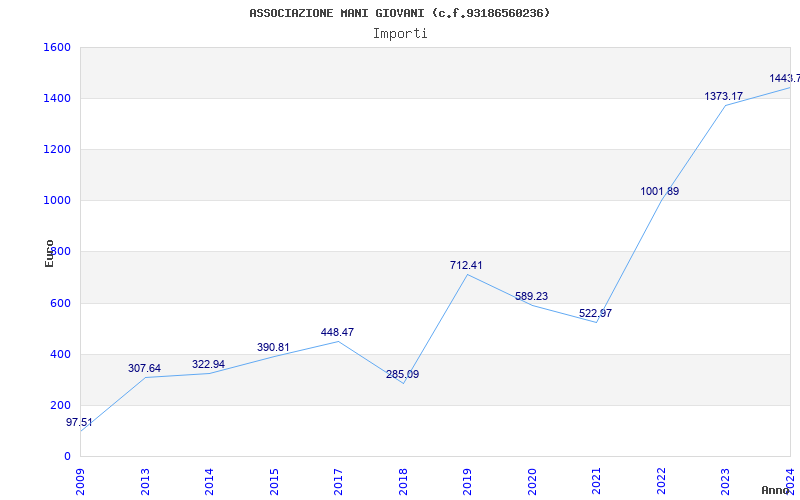800x500 pixels.
Task: Click x-axis year 2009
Action: pos(80,482)
